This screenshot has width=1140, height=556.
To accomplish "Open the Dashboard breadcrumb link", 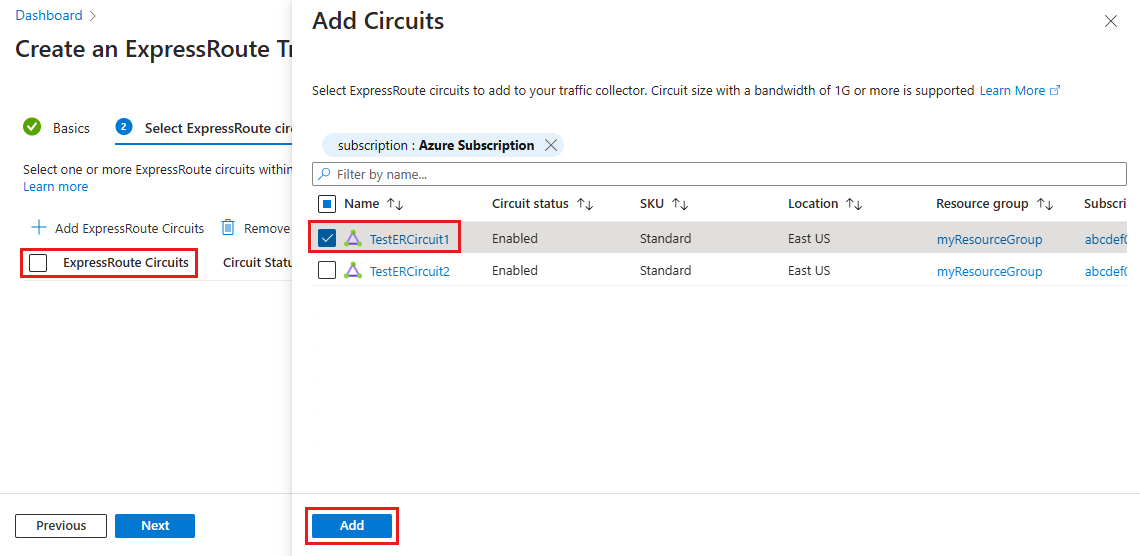I will [49, 15].
